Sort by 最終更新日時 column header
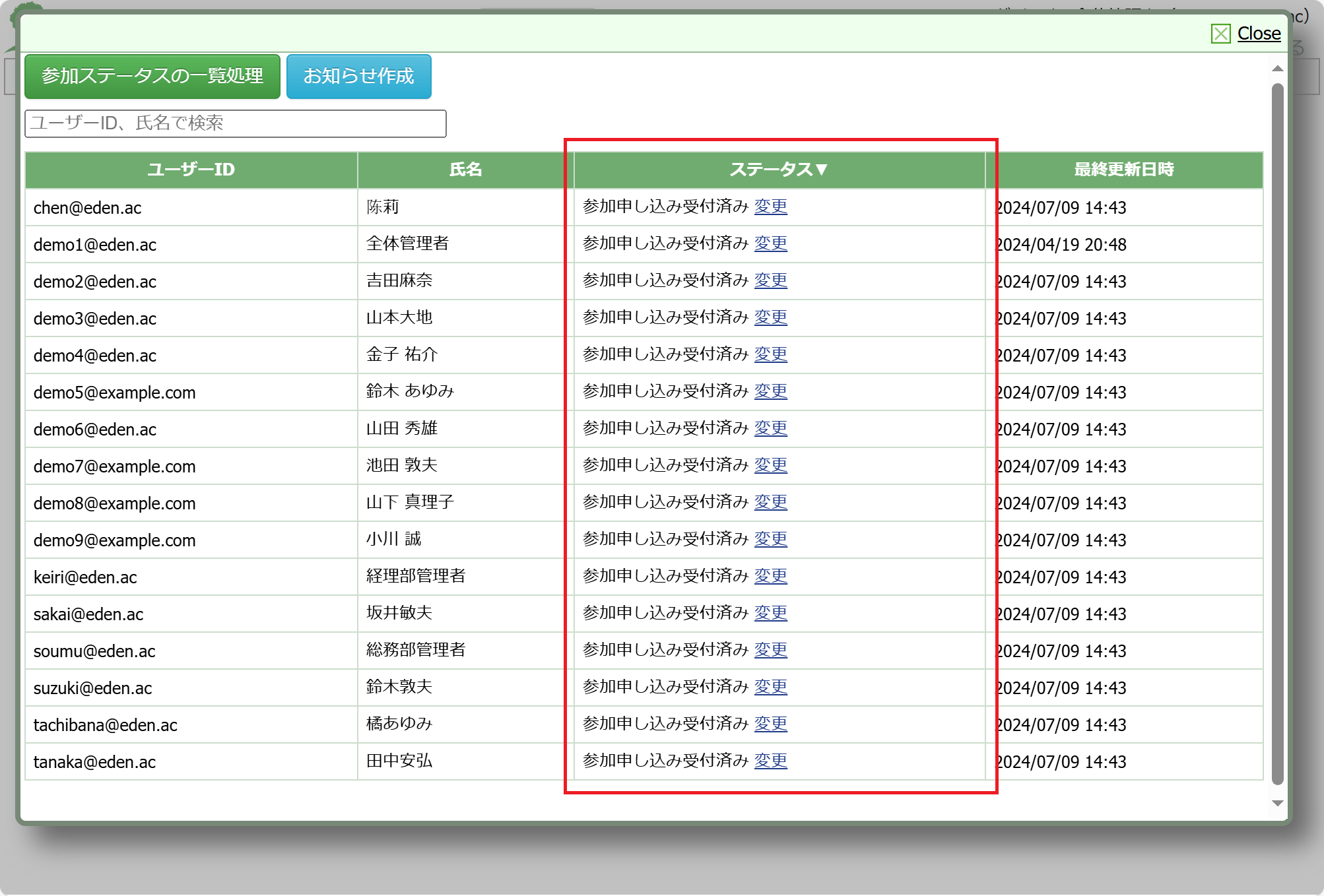The image size is (1324, 896). 1123,170
